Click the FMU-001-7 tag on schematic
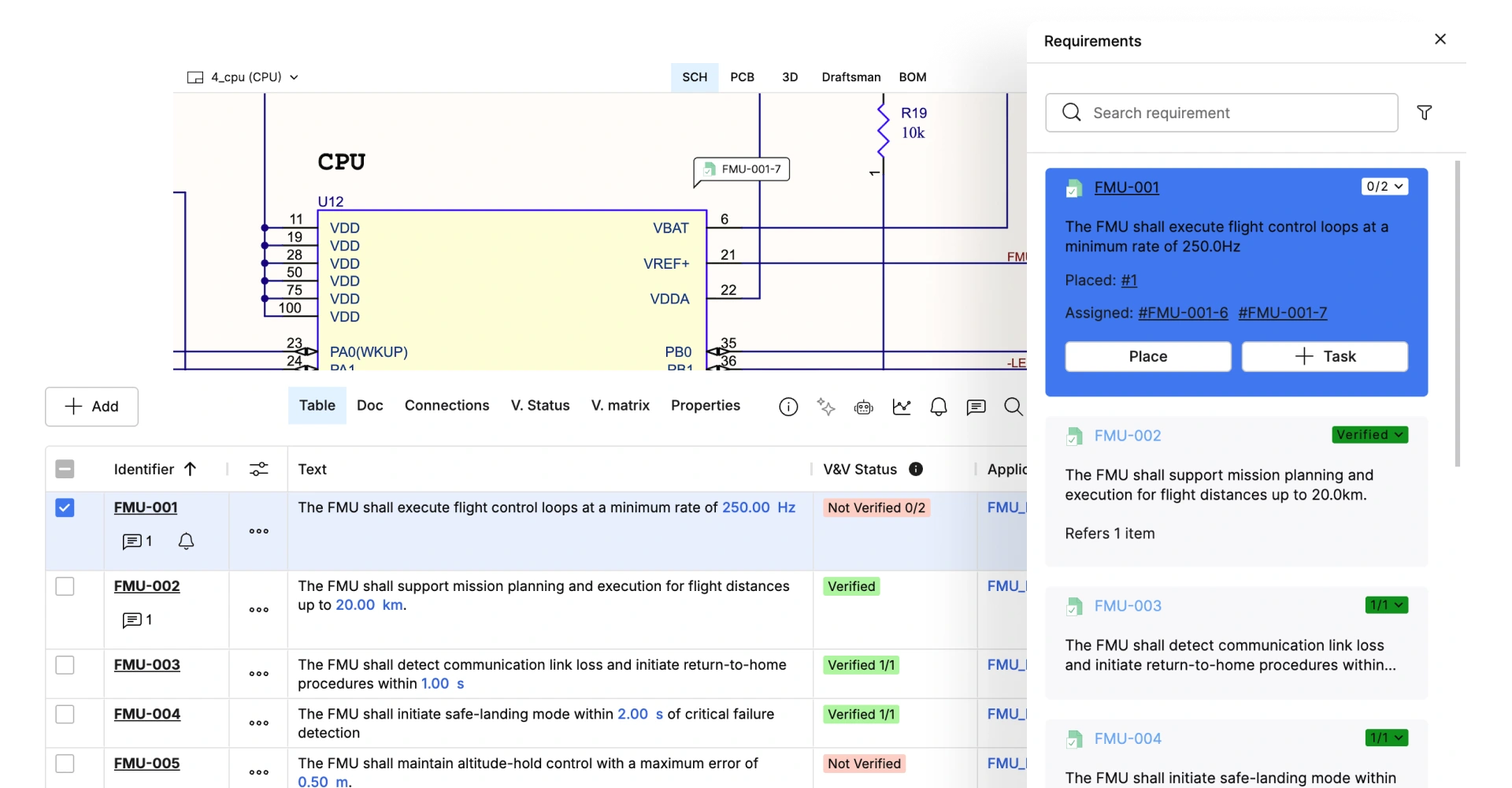 tap(743, 169)
